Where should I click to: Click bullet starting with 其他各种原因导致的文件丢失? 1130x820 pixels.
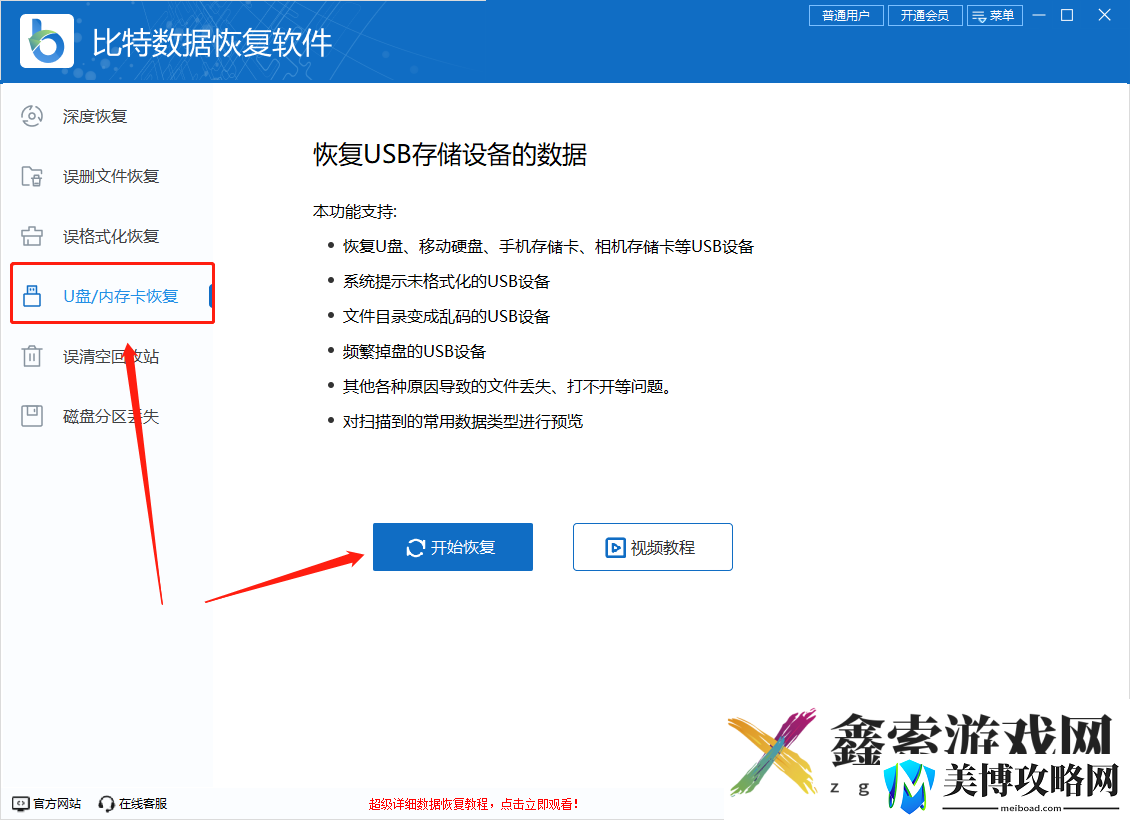tap(508, 386)
